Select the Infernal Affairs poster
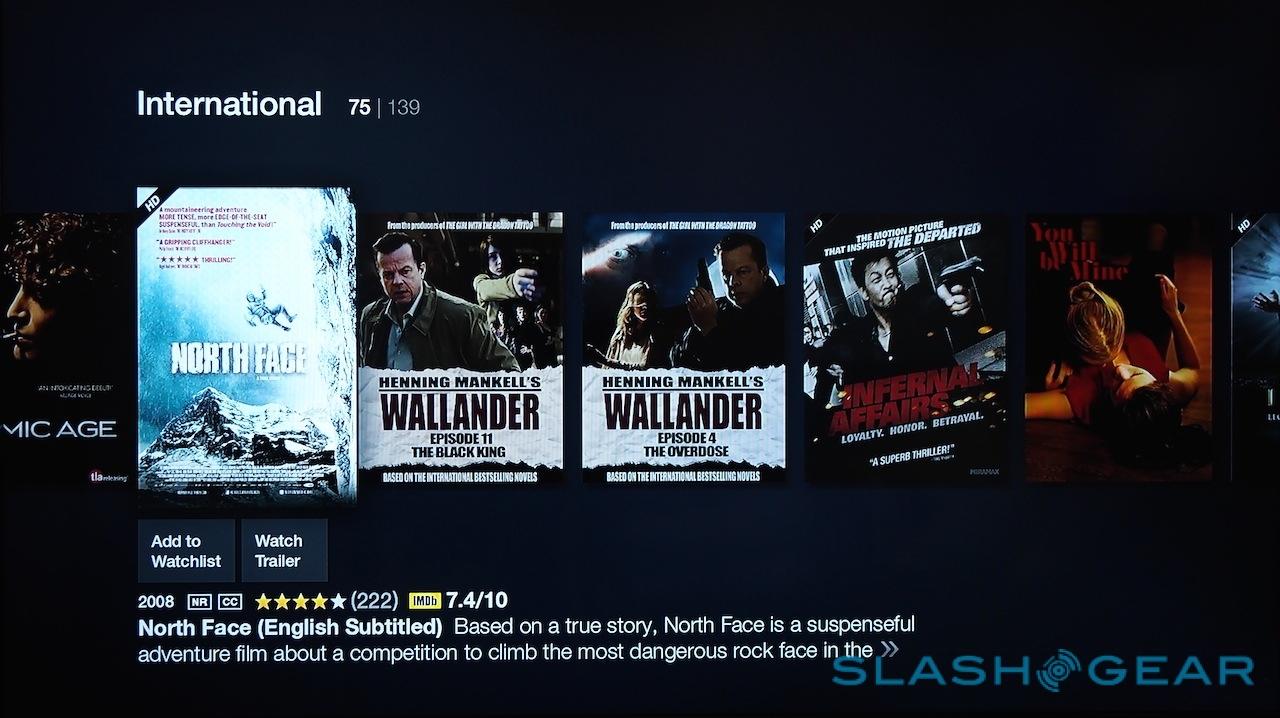 coord(905,348)
